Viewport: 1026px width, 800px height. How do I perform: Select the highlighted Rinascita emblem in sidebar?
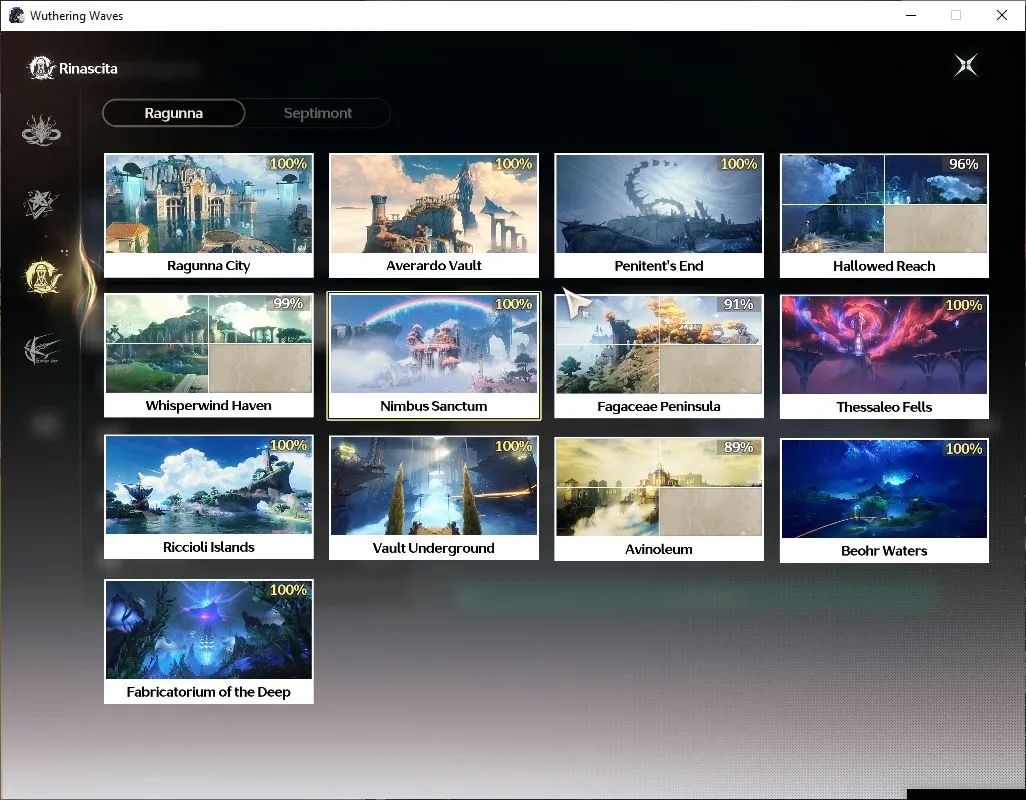(43, 276)
